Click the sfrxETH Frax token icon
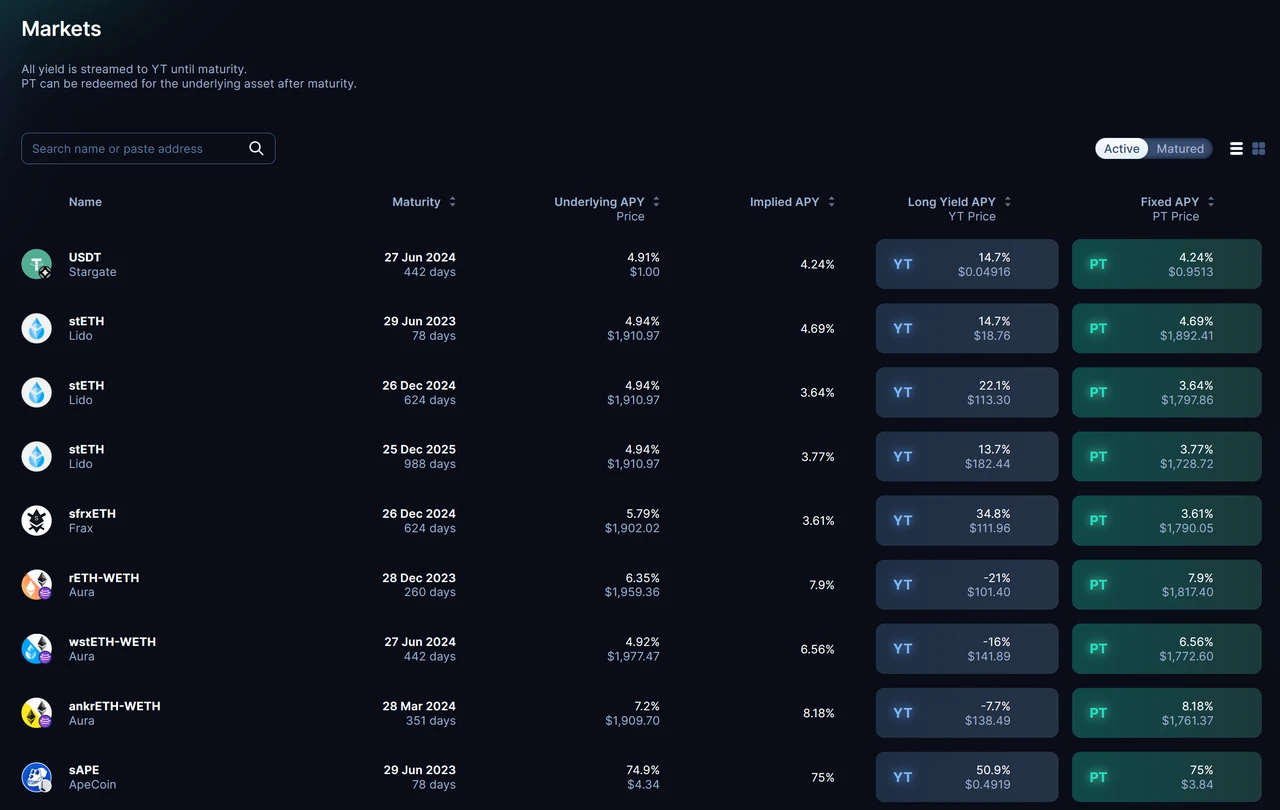Image resolution: width=1280 pixels, height=810 pixels. point(37,520)
